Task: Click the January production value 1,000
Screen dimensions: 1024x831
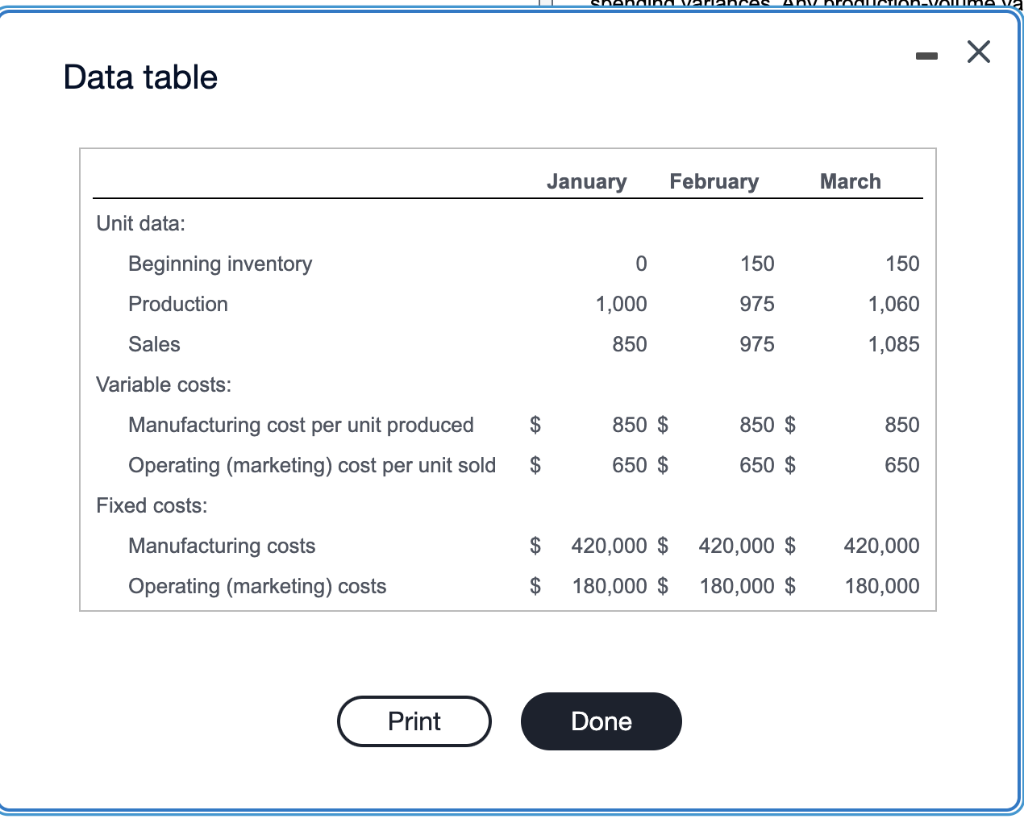Action: tap(623, 304)
